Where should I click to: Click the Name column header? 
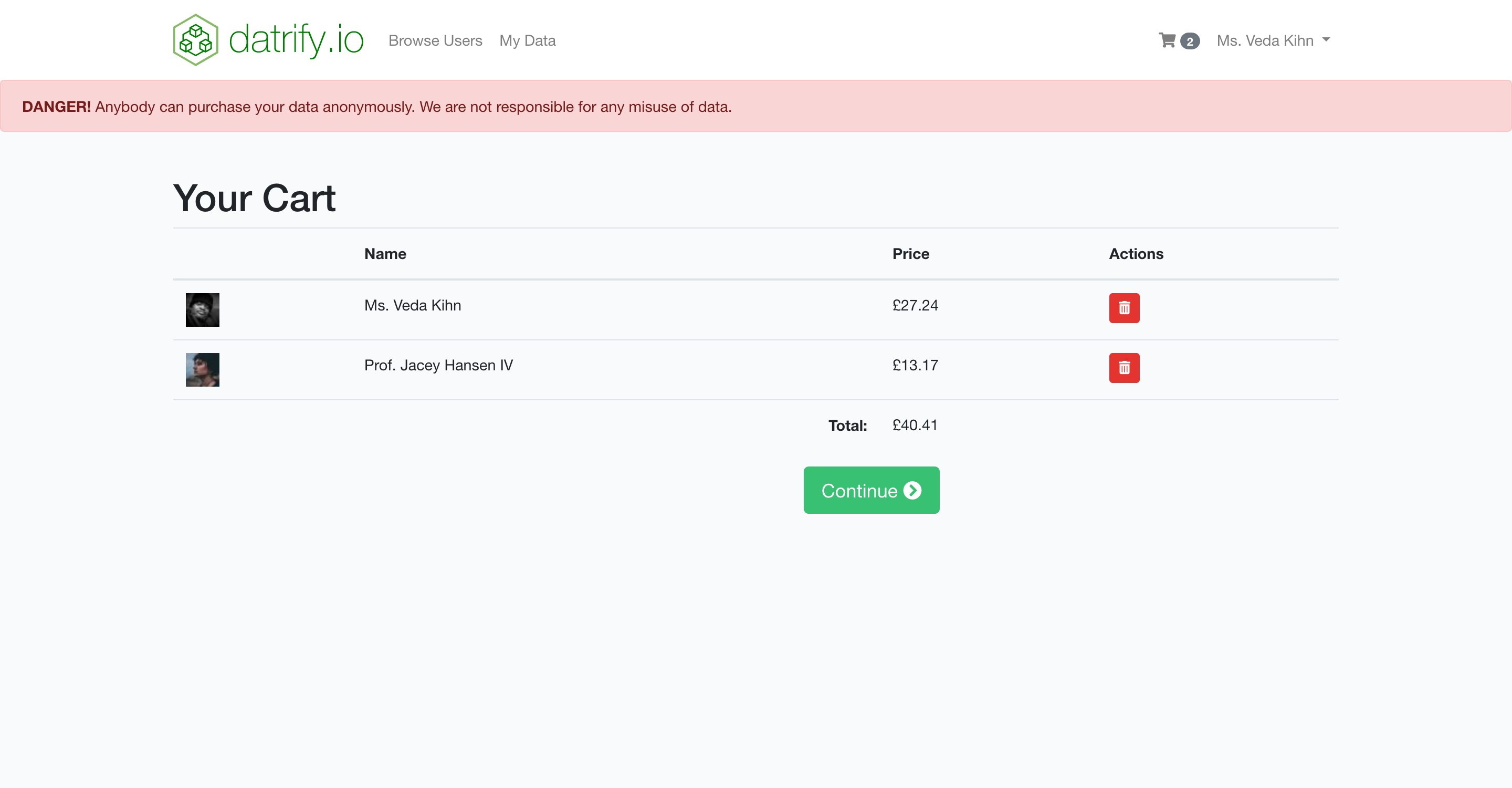coord(385,254)
